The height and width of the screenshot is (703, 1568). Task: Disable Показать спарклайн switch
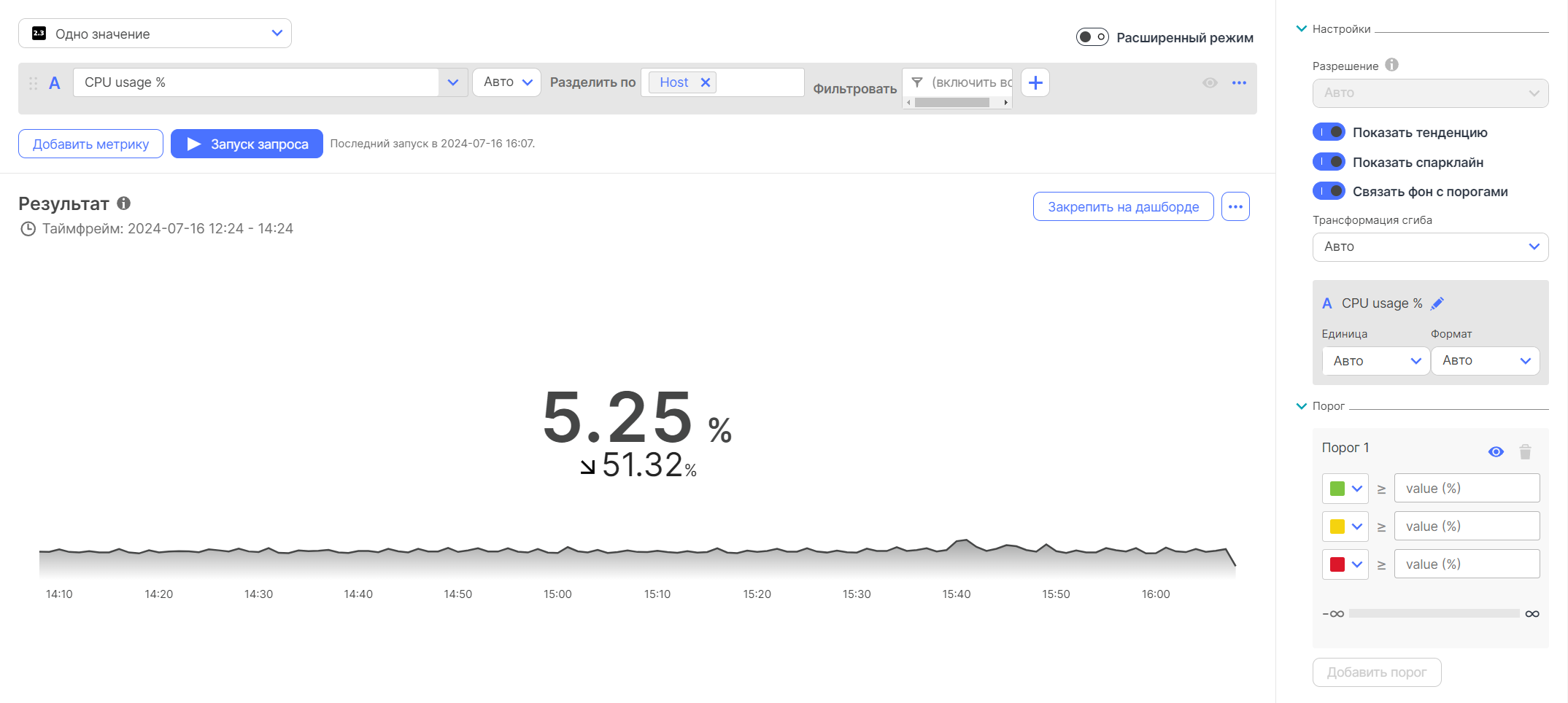1329,162
